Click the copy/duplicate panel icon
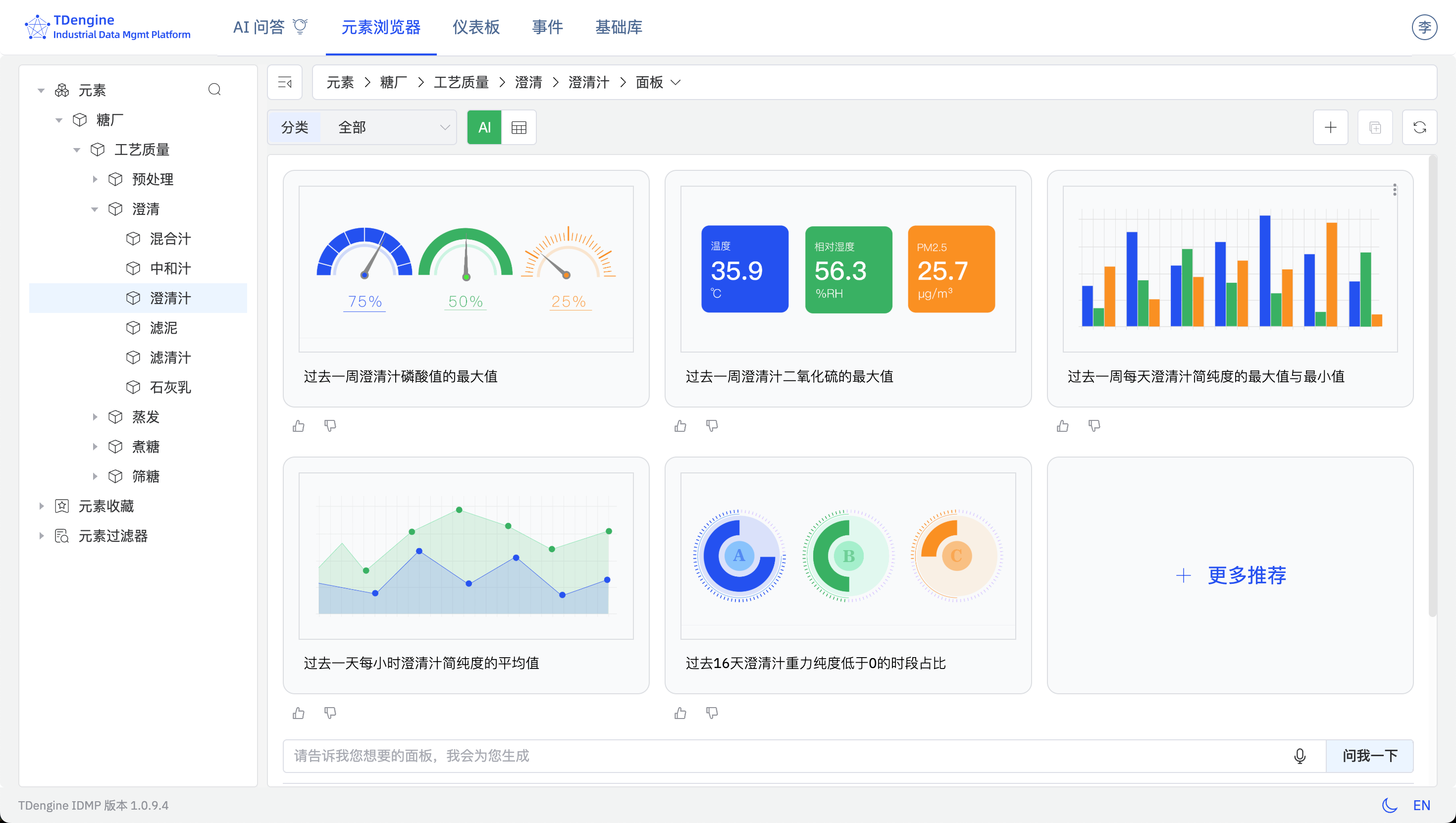The width and height of the screenshot is (1456, 823). click(x=1375, y=127)
